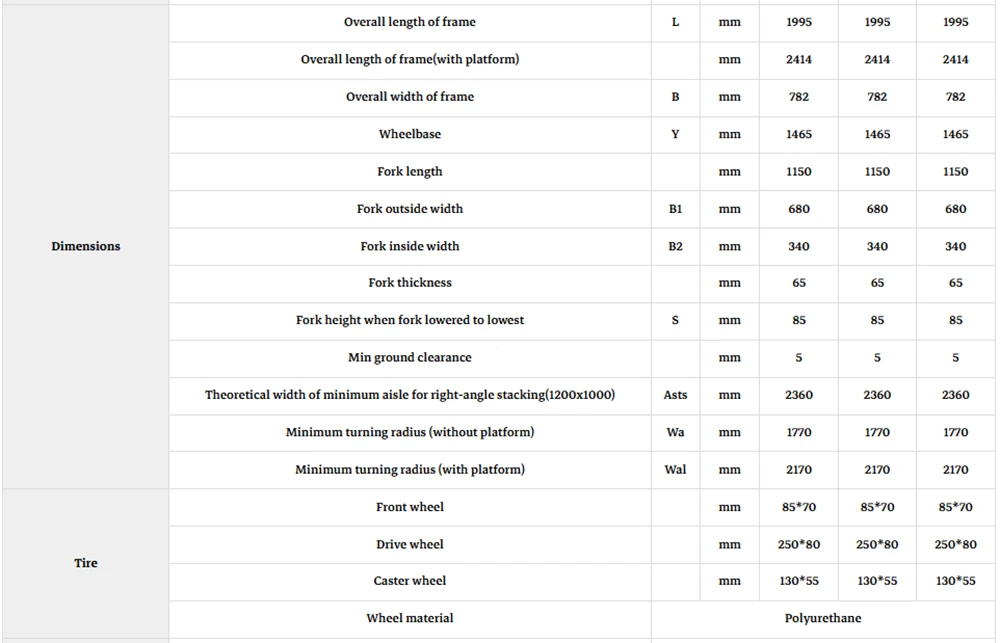Select the Drive wheel row label
This screenshot has height=643, width=1000.
coord(409,544)
